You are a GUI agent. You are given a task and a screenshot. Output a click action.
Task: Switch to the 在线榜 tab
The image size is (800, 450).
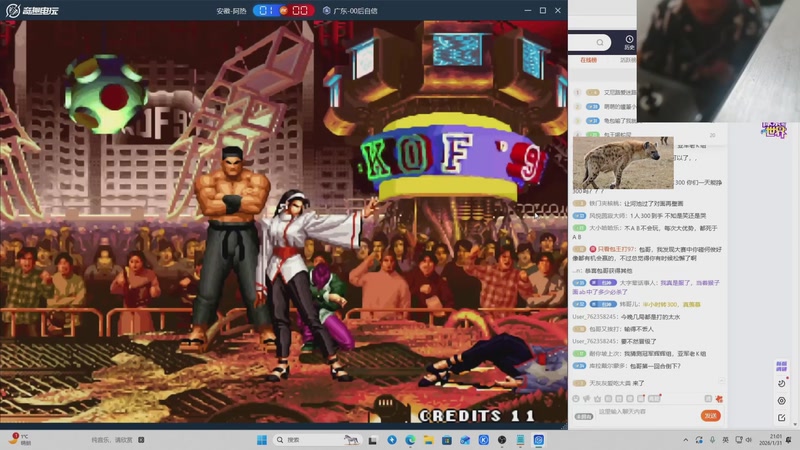click(588, 60)
